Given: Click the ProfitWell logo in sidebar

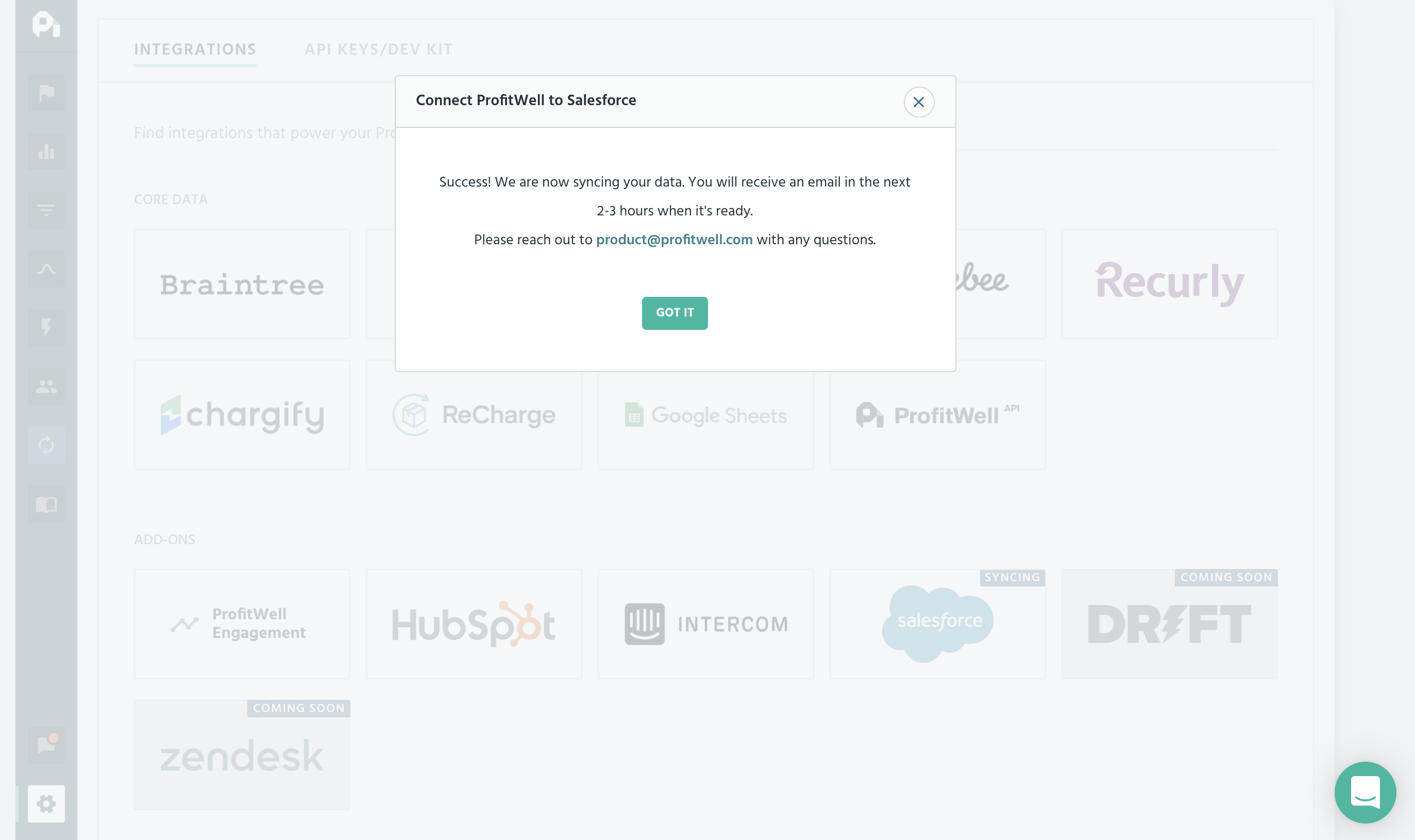Looking at the screenshot, I should [x=46, y=24].
